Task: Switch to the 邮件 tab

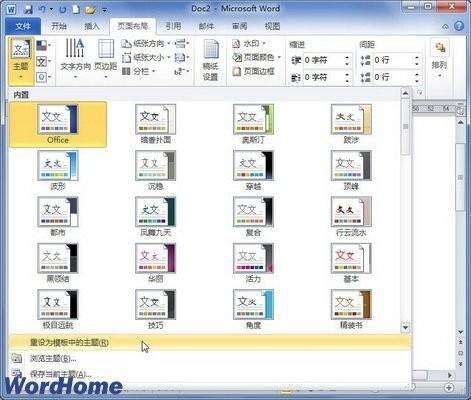Action: click(206, 26)
